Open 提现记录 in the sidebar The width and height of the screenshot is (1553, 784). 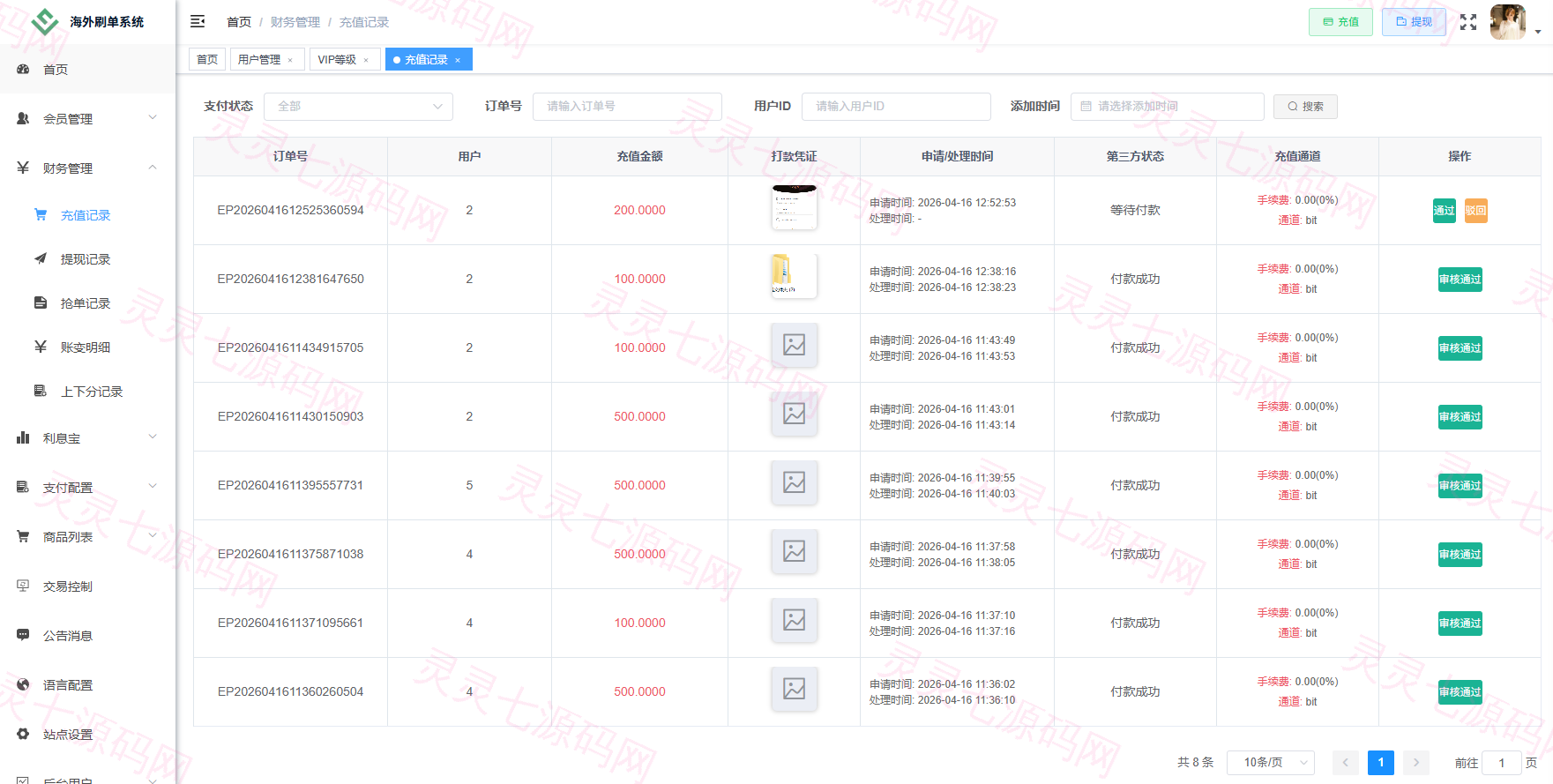click(86, 259)
